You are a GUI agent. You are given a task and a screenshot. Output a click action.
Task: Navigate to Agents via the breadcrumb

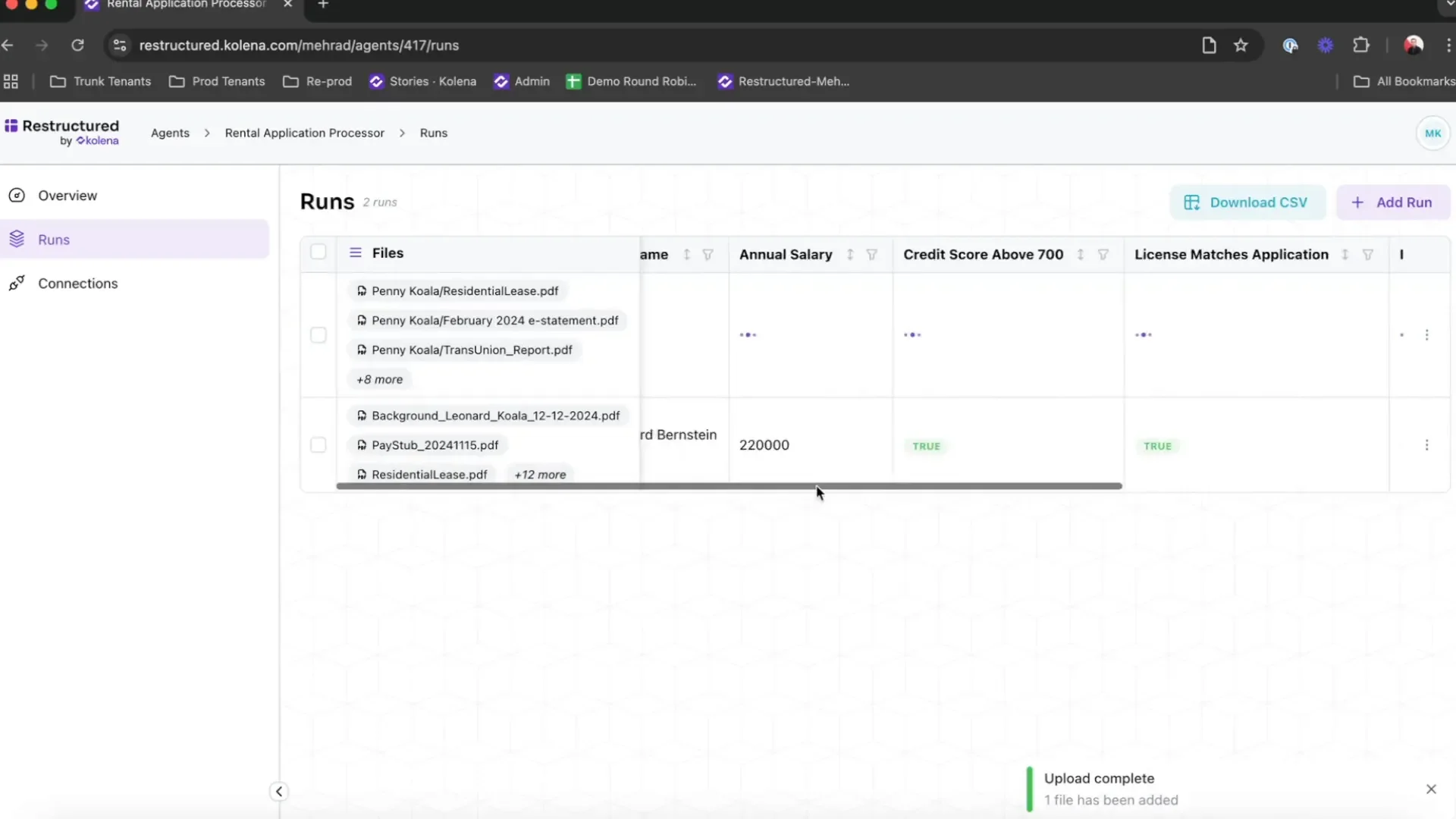tap(170, 133)
